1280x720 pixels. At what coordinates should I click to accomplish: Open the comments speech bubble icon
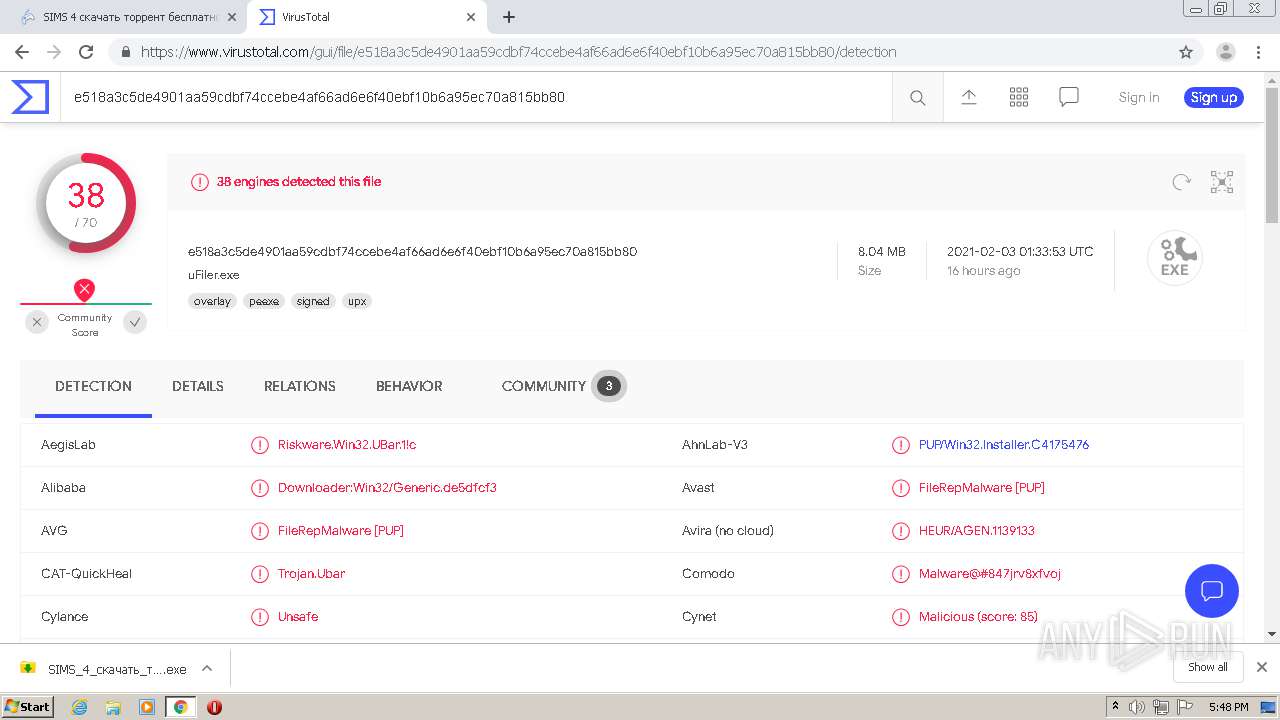pos(1069,97)
